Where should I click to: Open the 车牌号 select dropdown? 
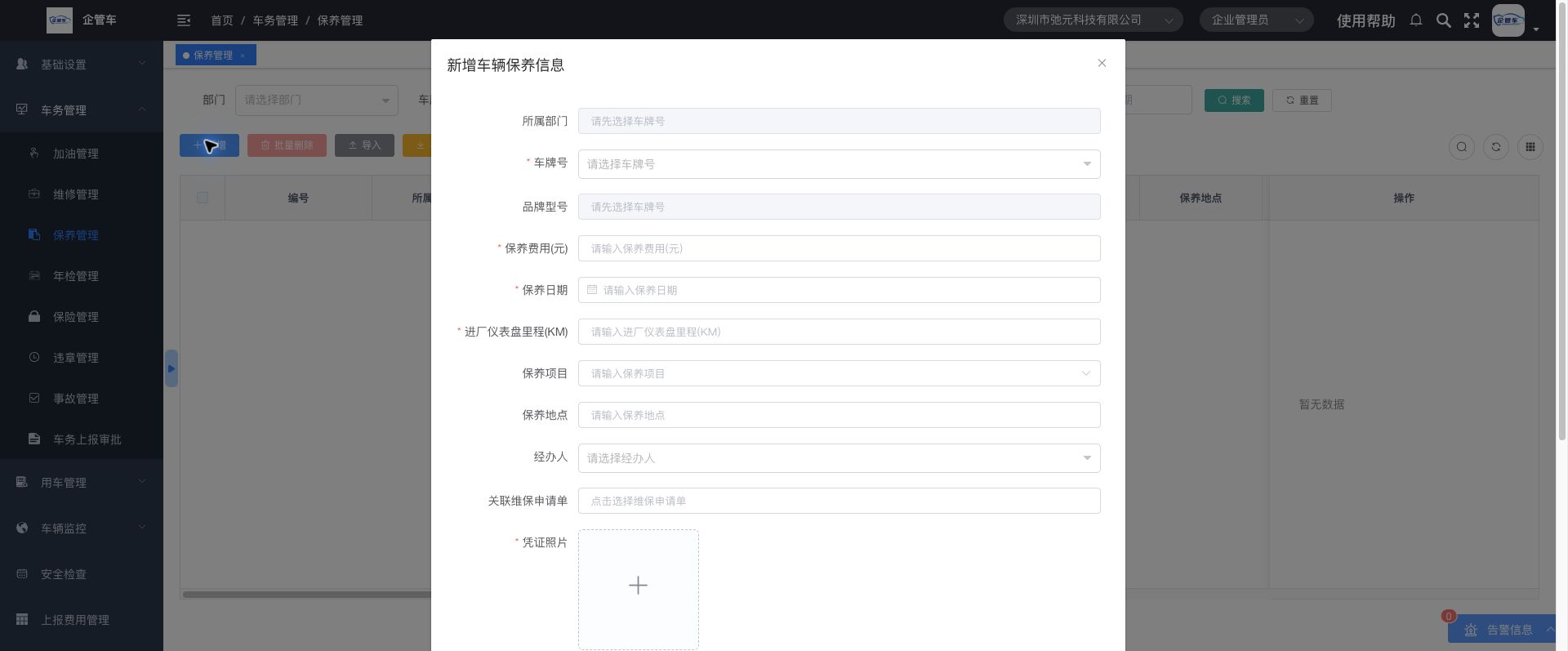click(839, 164)
